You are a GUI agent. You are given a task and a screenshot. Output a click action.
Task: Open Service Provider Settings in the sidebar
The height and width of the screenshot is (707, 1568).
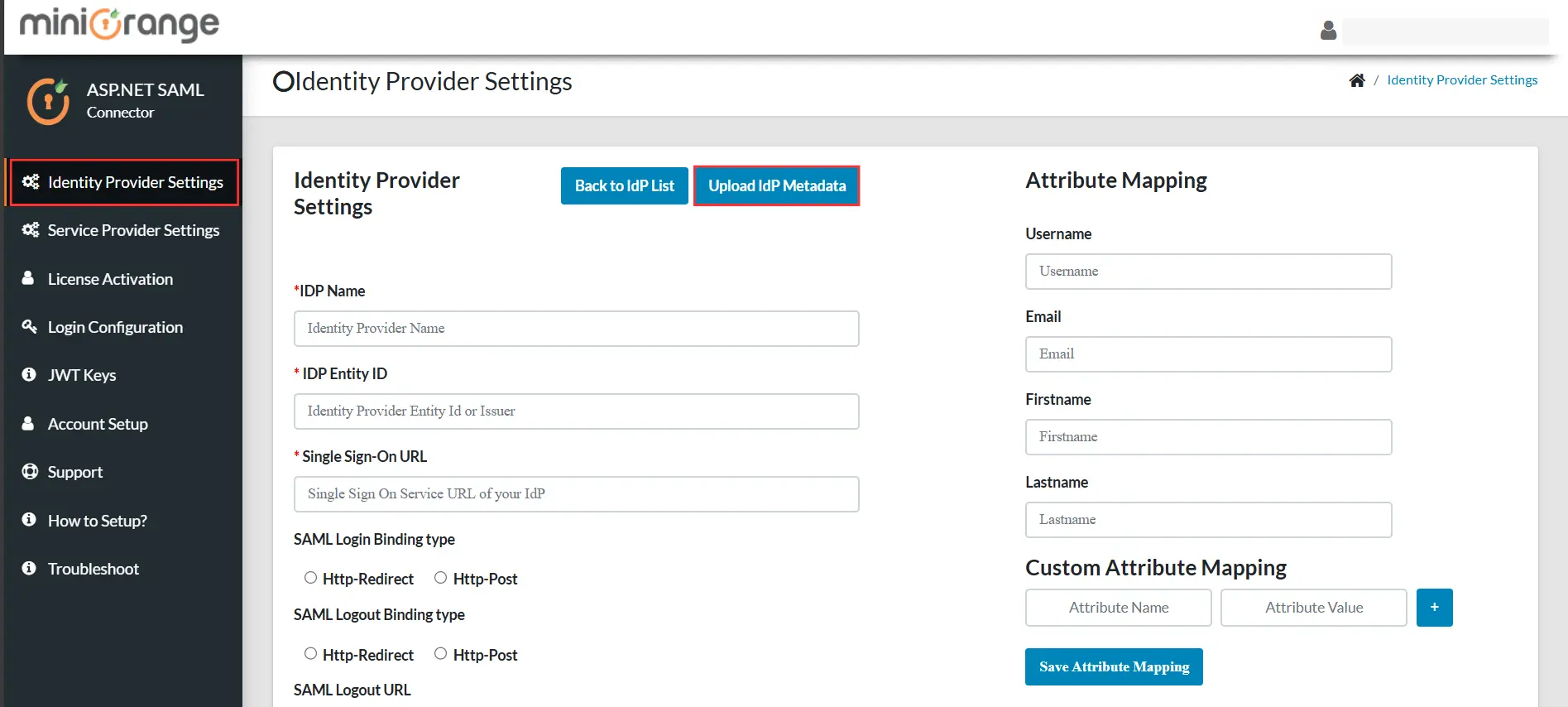(123, 230)
